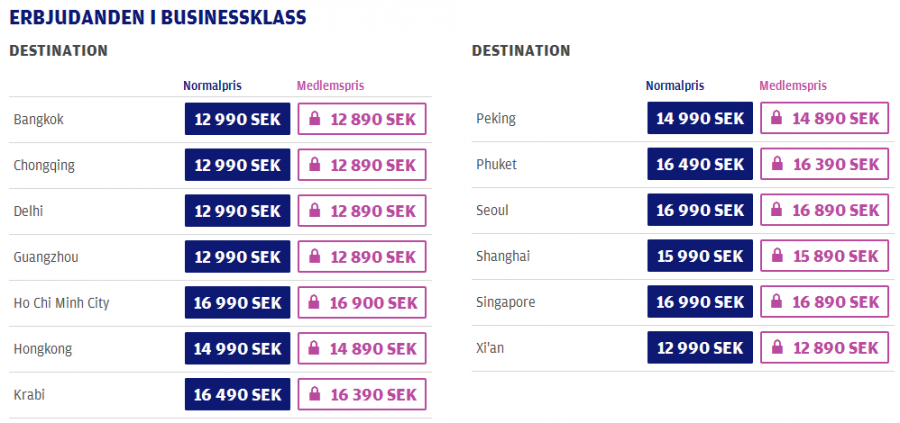
Task: Choose Ho Chi Minh City 16 900 SEK member price
Action: (362, 303)
